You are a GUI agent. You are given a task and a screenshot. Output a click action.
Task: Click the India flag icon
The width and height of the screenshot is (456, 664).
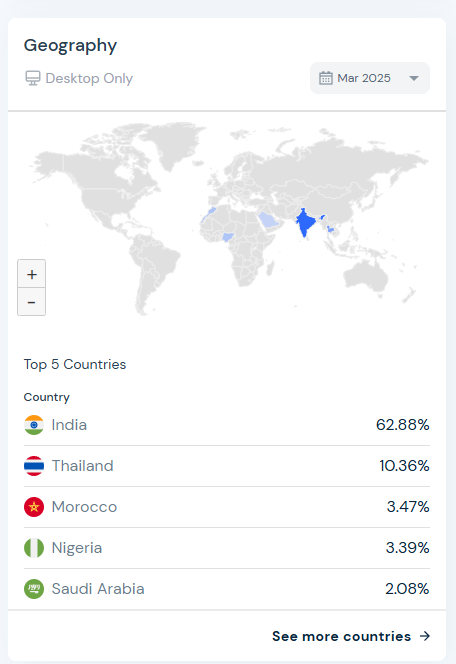coord(34,425)
